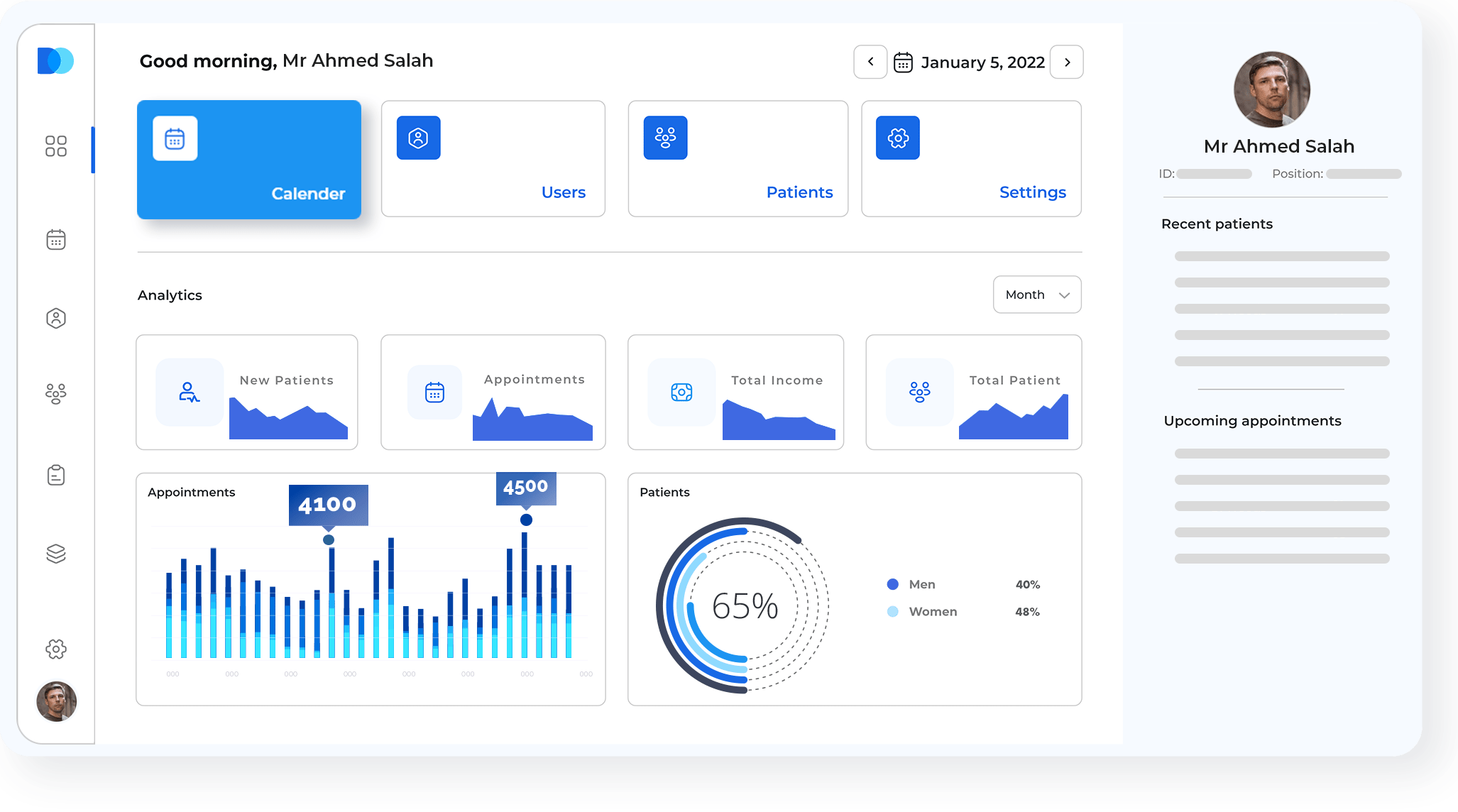Select the layers icon in the sidebar
Image resolution: width=1458 pixels, height=812 pixels.
(56, 554)
